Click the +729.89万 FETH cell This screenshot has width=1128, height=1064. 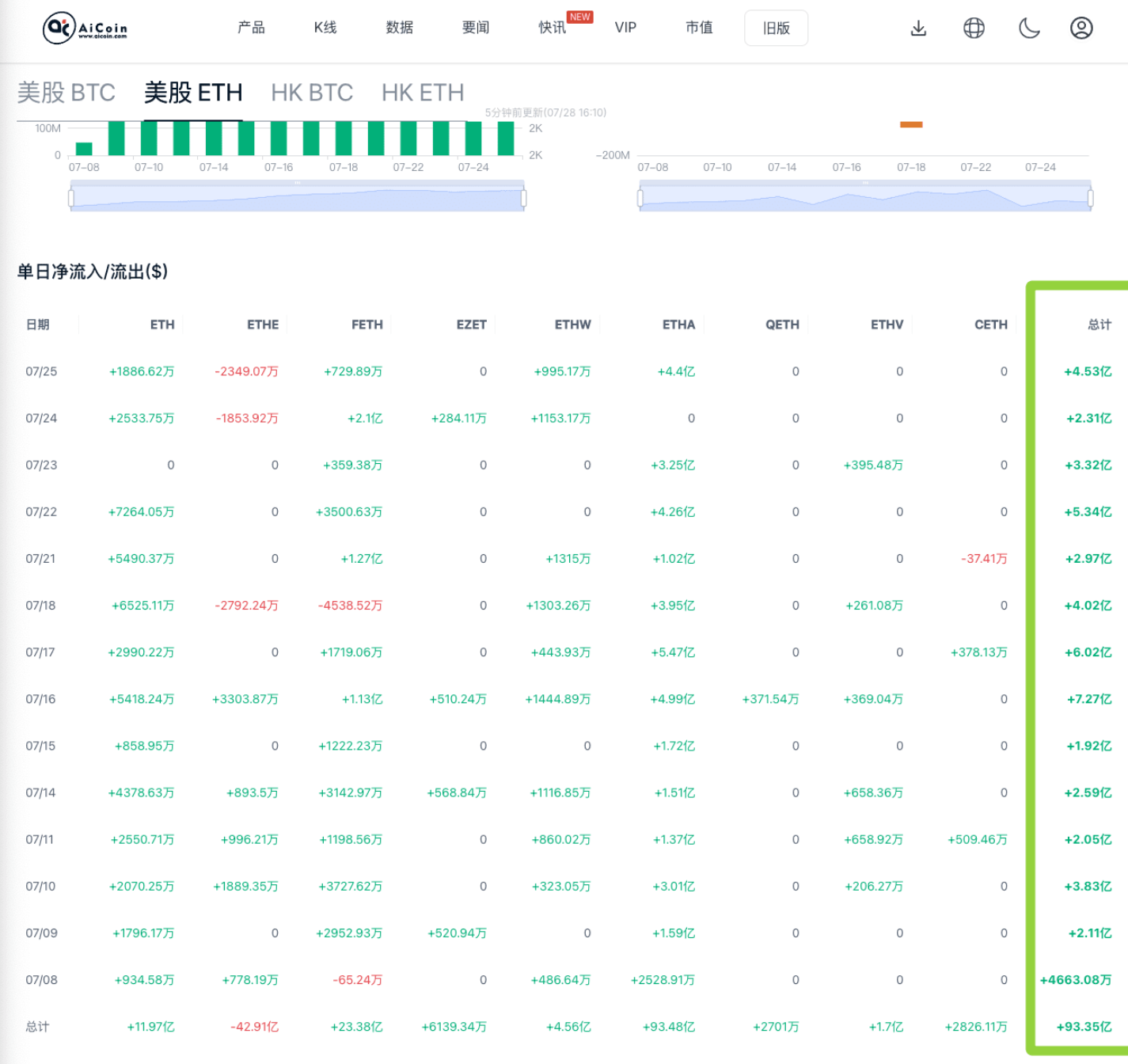point(353,371)
